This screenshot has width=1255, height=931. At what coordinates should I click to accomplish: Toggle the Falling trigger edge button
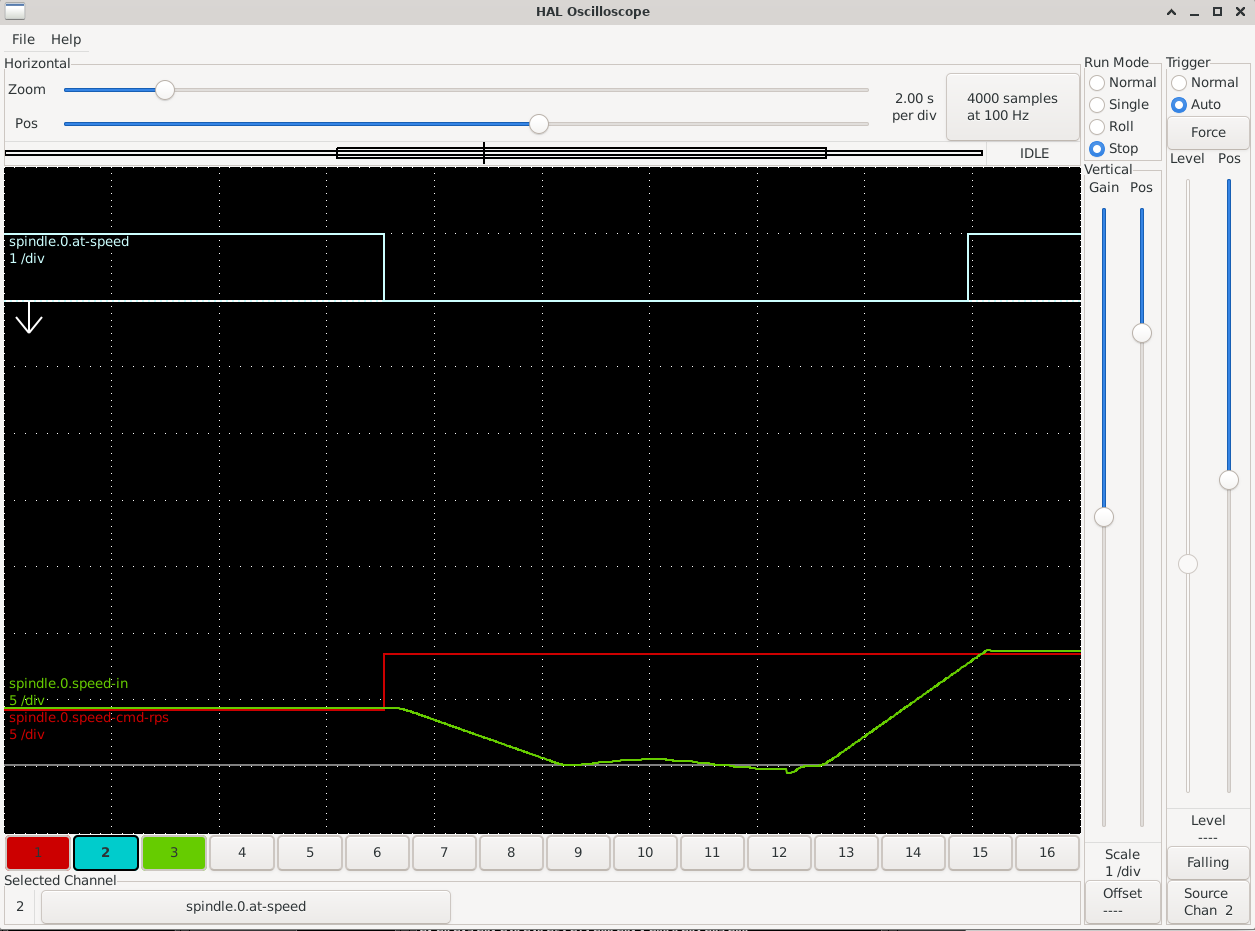click(x=1208, y=862)
